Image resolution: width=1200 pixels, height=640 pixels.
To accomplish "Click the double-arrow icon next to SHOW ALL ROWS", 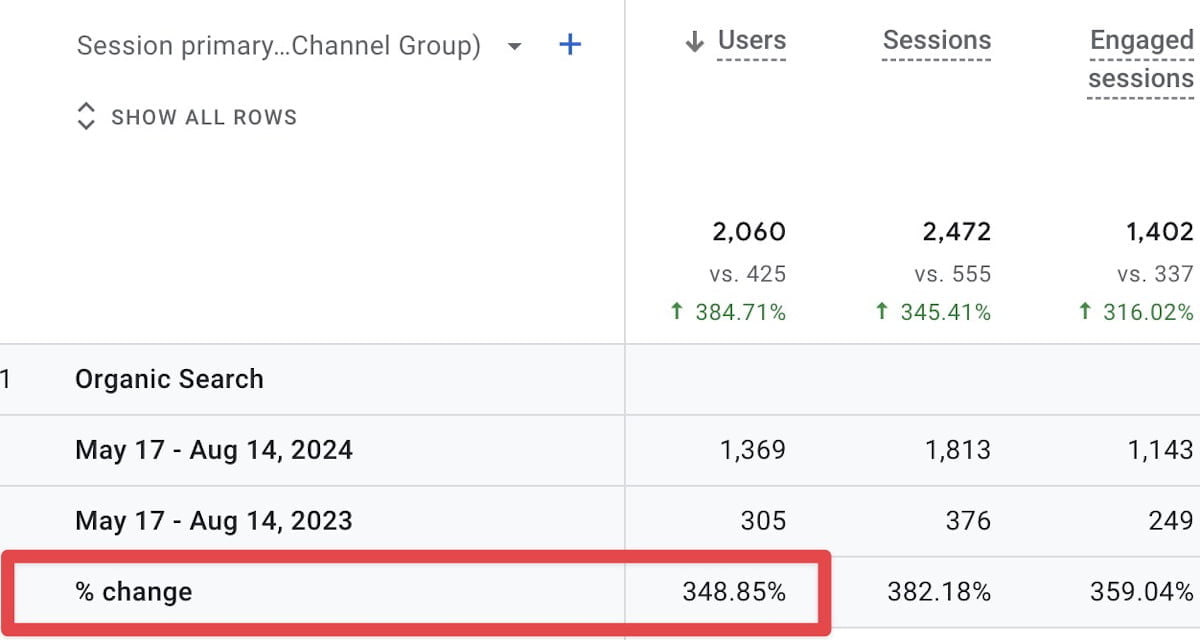I will (x=87, y=116).
